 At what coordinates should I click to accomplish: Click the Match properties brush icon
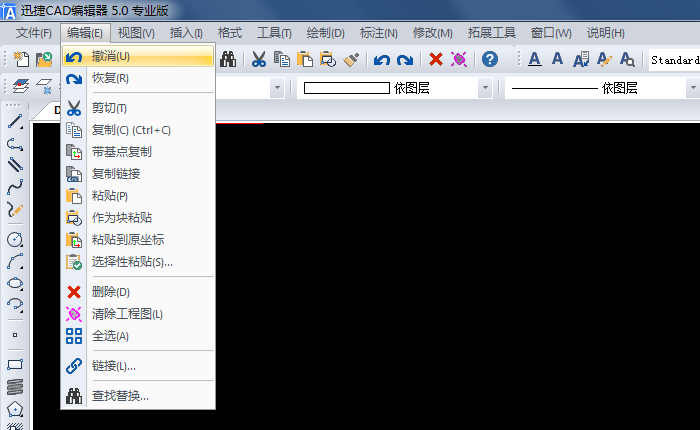pos(351,59)
